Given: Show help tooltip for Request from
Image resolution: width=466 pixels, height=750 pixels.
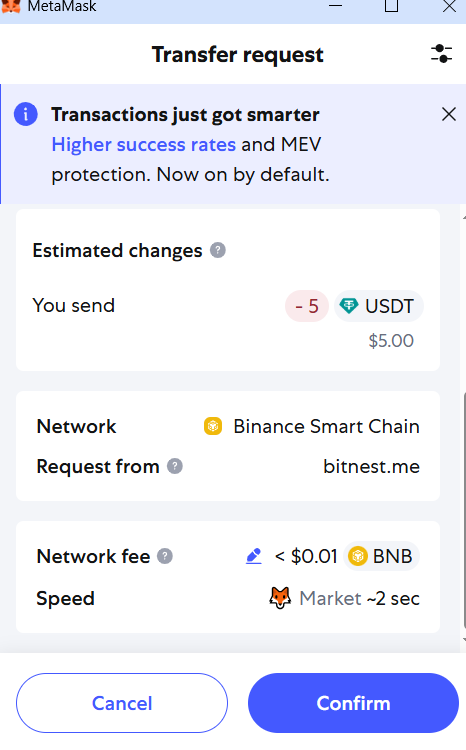Looking at the screenshot, I should [x=175, y=466].
